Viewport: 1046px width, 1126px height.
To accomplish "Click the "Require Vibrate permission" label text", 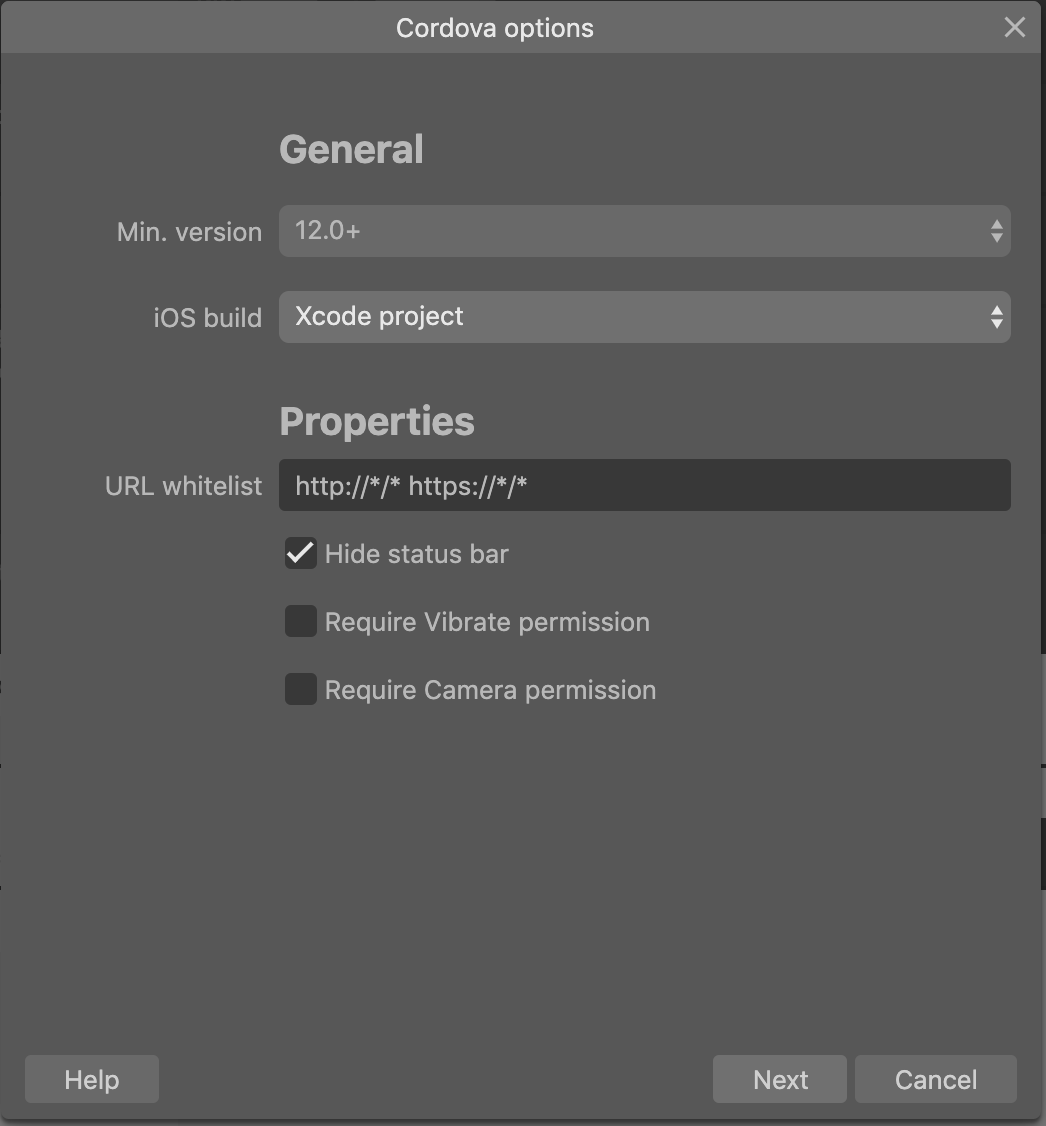I will pyautogui.click(x=487, y=622).
